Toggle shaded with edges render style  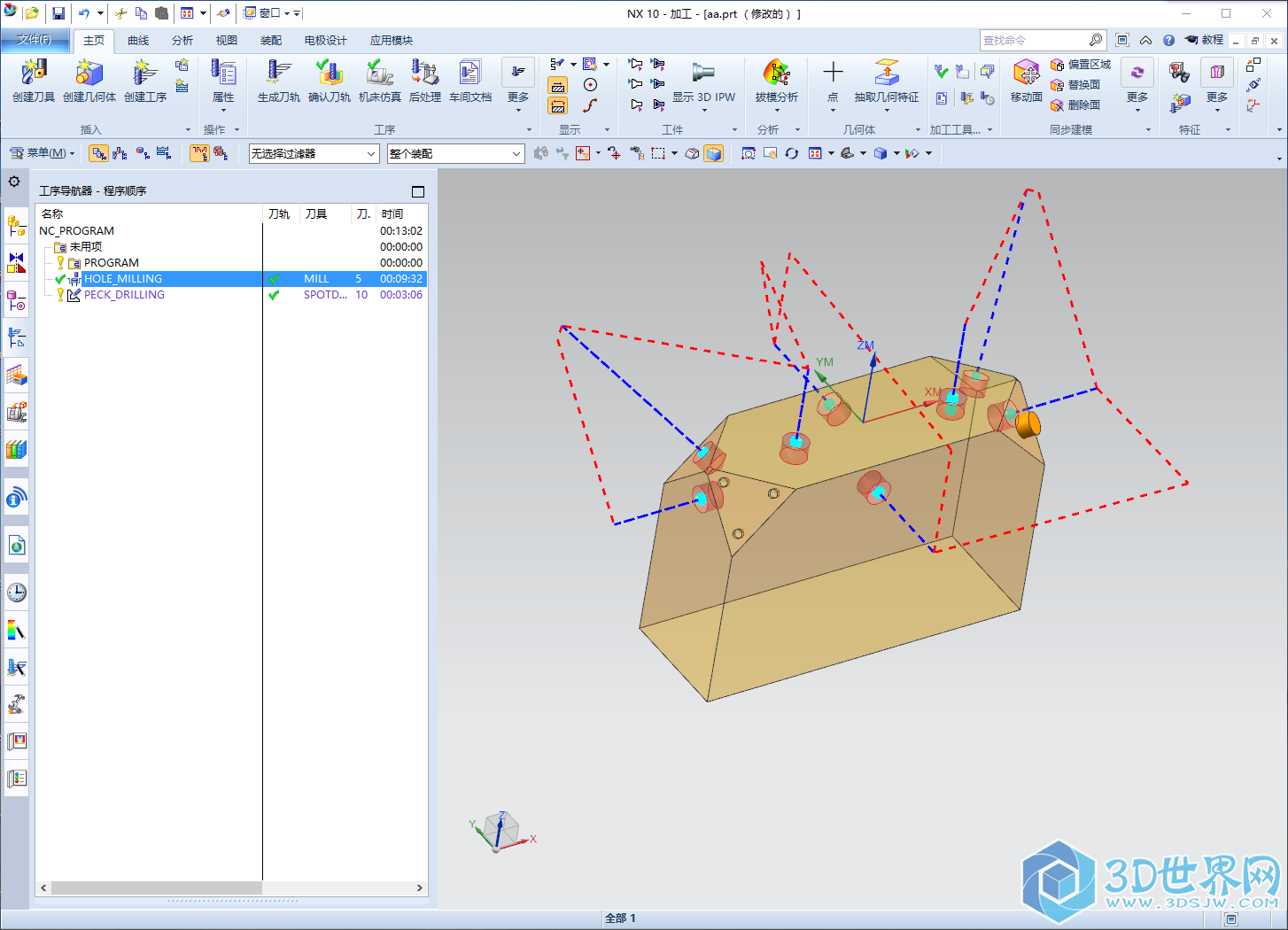[713, 153]
